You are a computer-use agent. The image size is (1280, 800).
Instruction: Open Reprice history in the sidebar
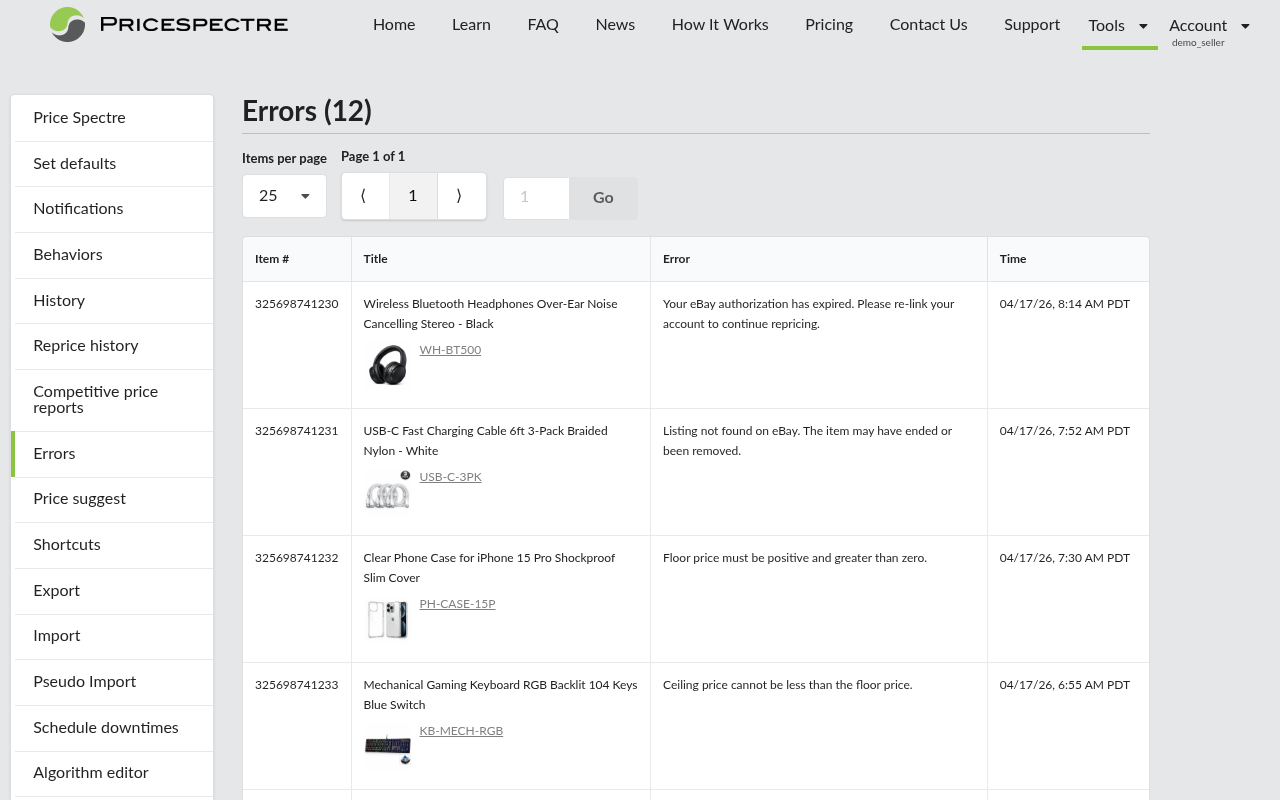click(x=85, y=346)
